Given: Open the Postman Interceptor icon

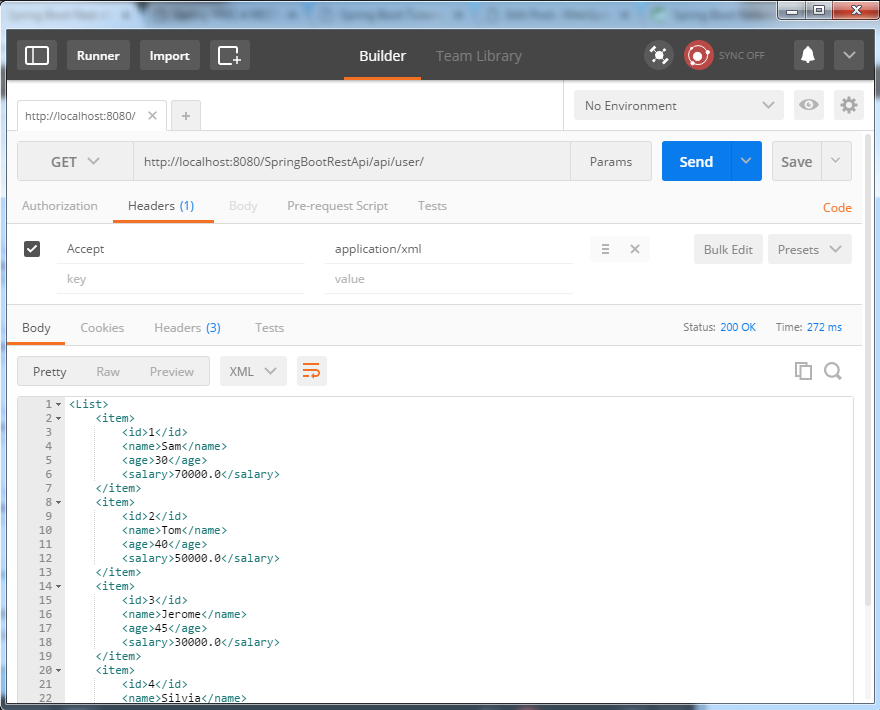Looking at the screenshot, I should 659,55.
